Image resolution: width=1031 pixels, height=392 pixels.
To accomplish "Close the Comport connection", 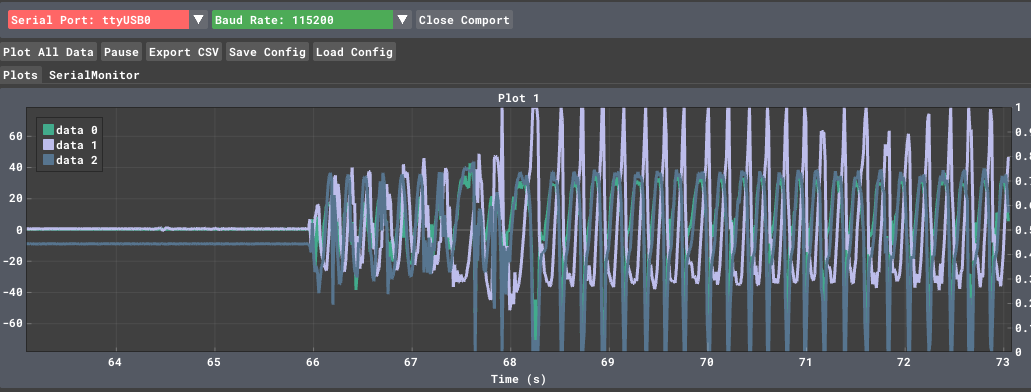I will click(464, 20).
